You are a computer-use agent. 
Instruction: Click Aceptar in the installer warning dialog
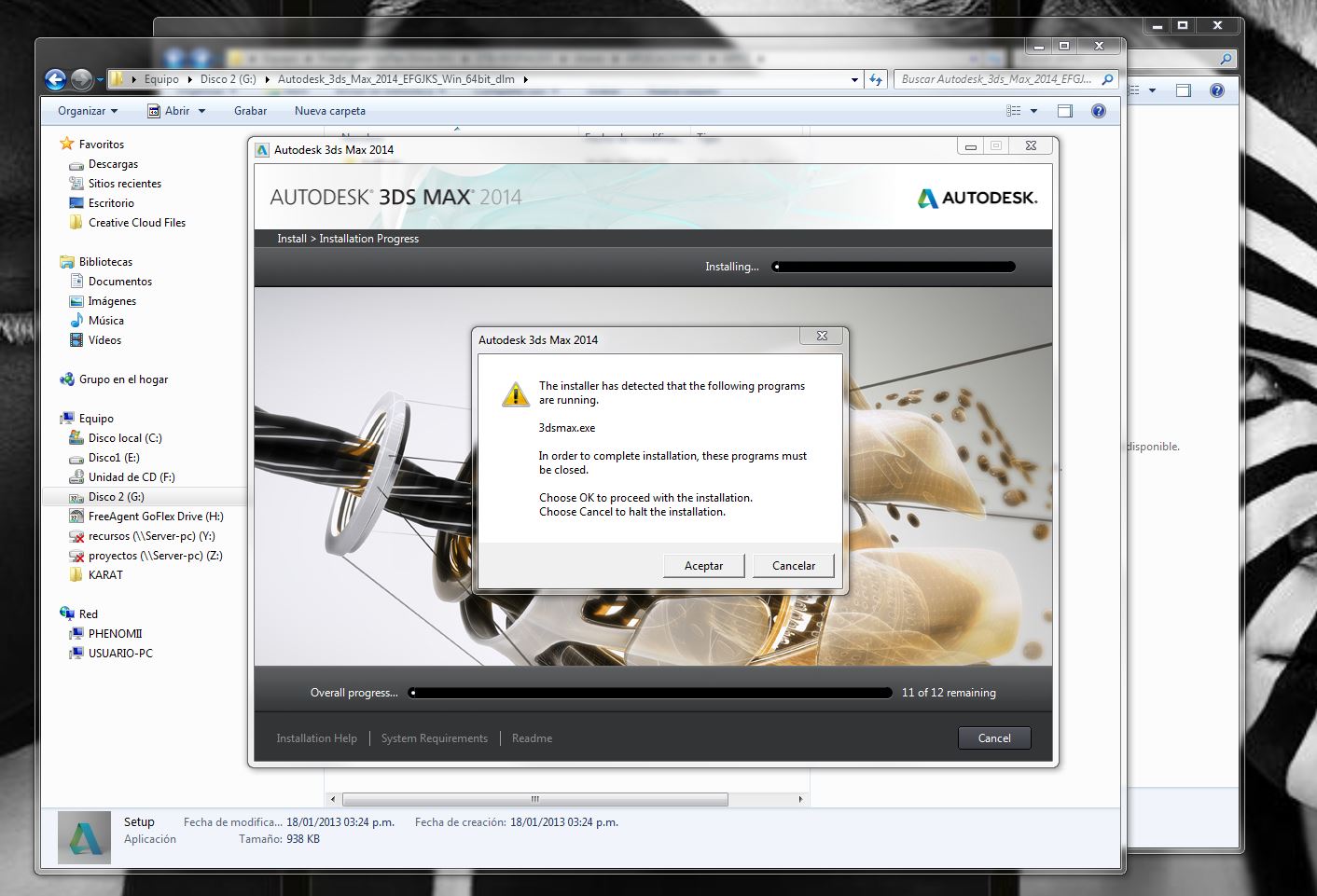[704, 566]
